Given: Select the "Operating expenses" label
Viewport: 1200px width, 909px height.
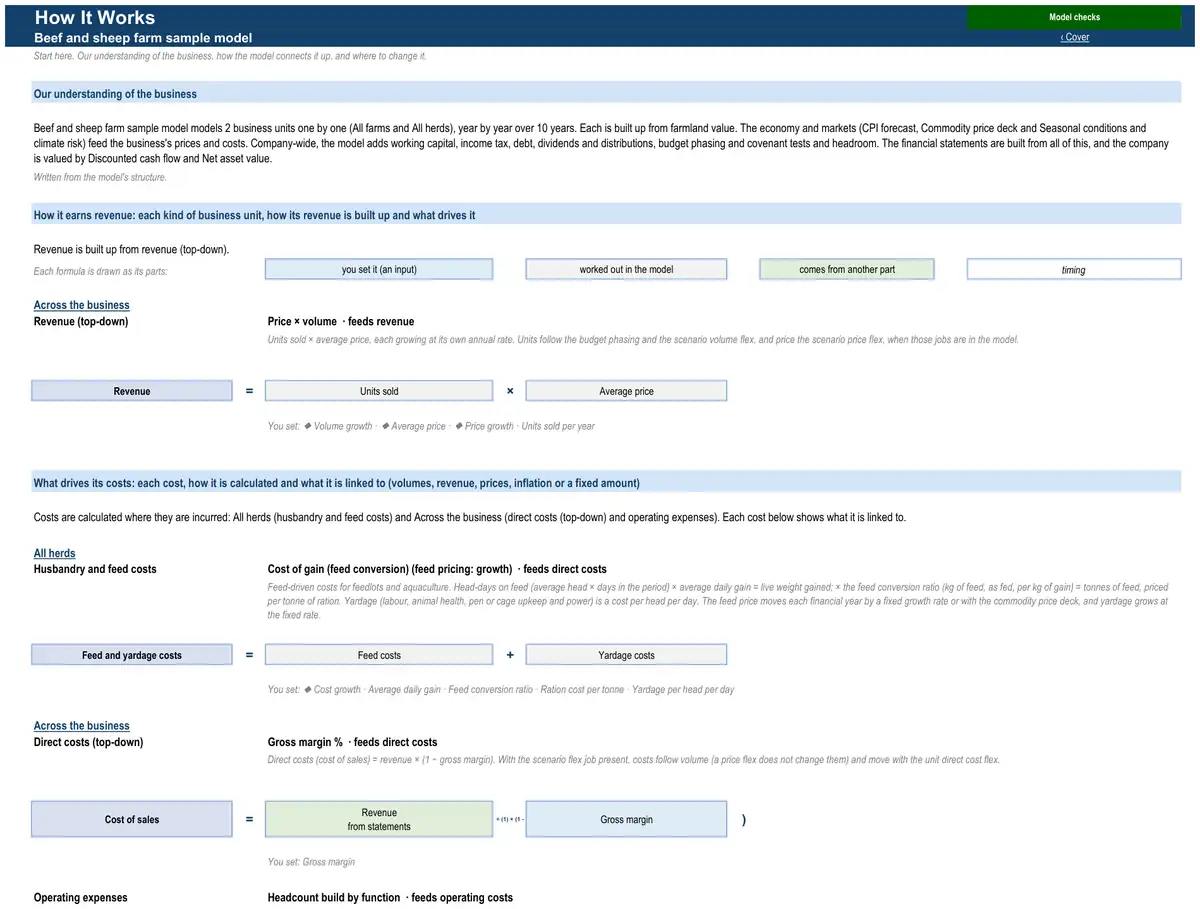Looking at the screenshot, I should pyautogui.click(x=81, y=898).
